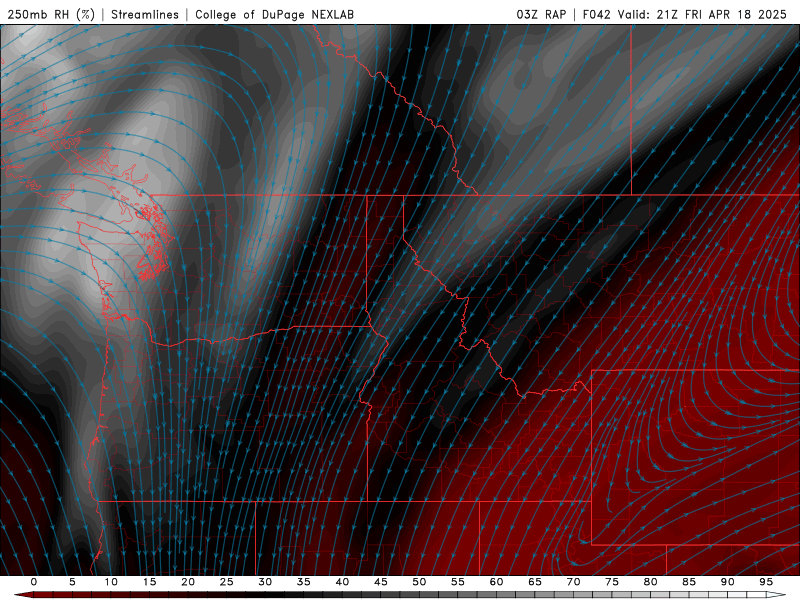Click colorbar tick label '95'
This screenshot has height=600, width=800.
(x=766, y=582)
